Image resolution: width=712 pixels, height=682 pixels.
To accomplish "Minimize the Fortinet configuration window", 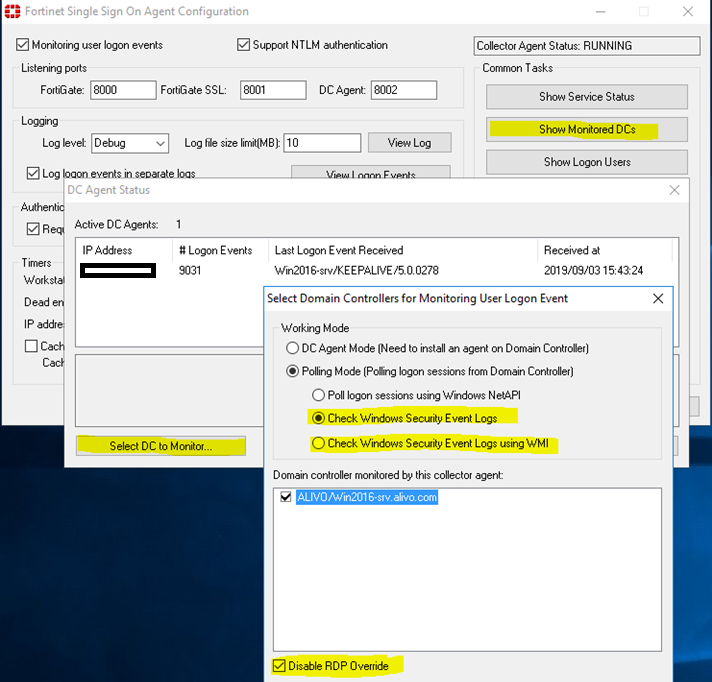I will (x=601, y=11).
